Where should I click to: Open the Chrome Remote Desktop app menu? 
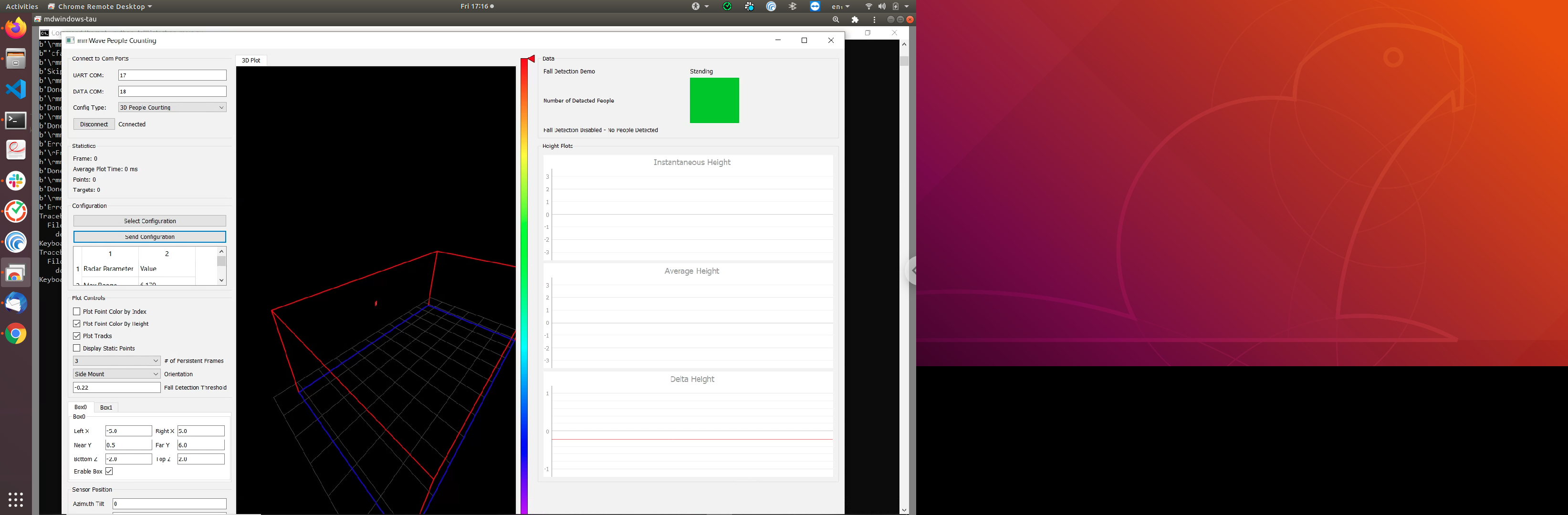click(x=100, y=6)
